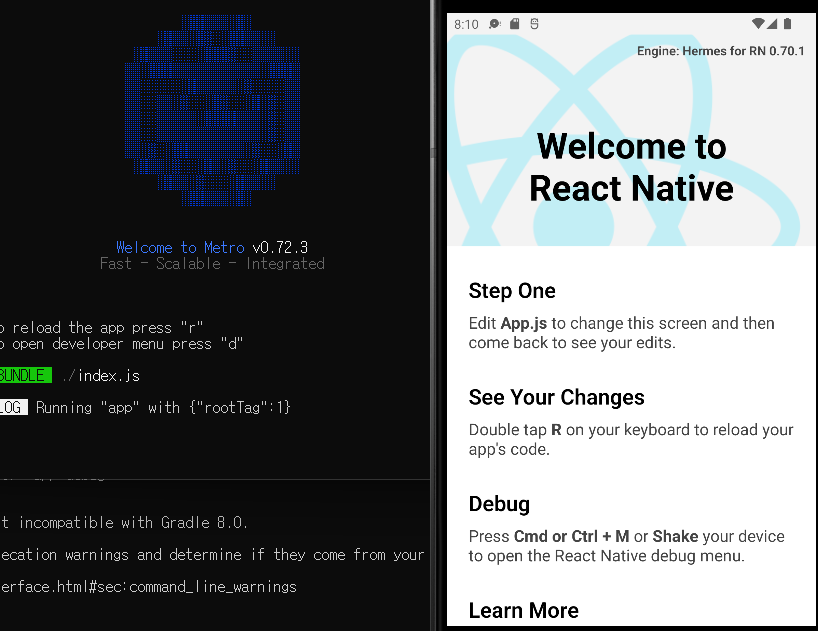This screenshot has height=631, width=818.
Task: Click the white LOG label in terminal
Action: coord(14,407)
